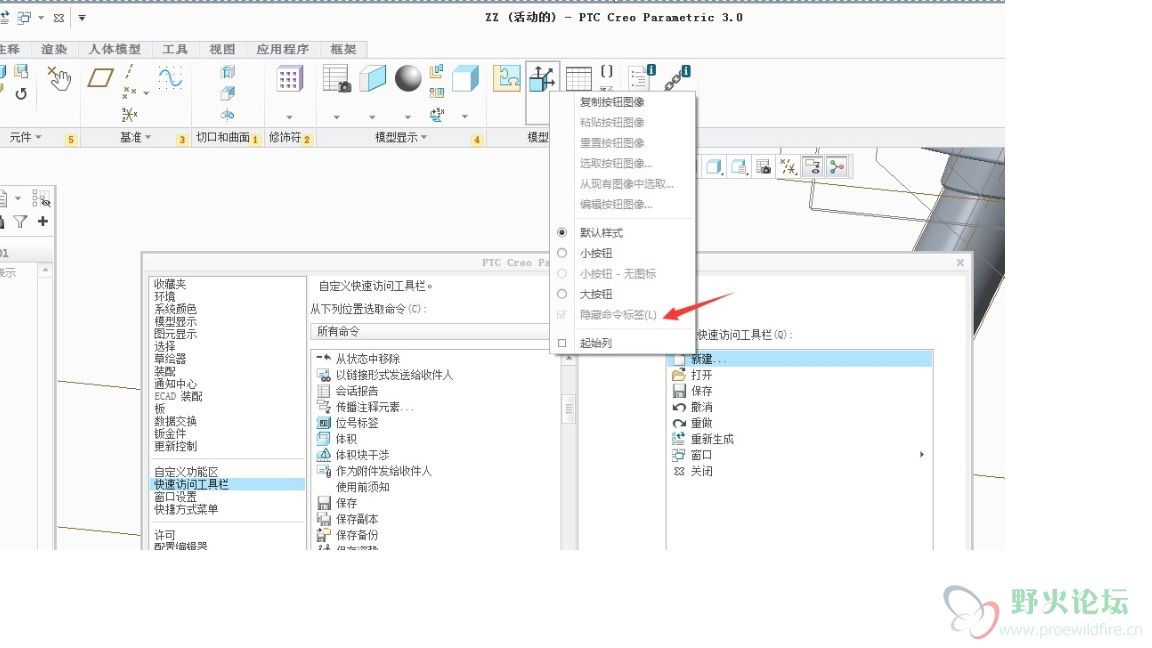1152x648 pixels.
Task: Open the 应用程序 ribbon tab
Action: click(x=282, y=49)
